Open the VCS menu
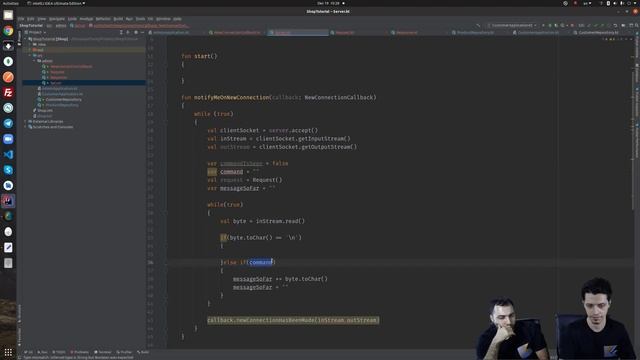 [150, 19]
